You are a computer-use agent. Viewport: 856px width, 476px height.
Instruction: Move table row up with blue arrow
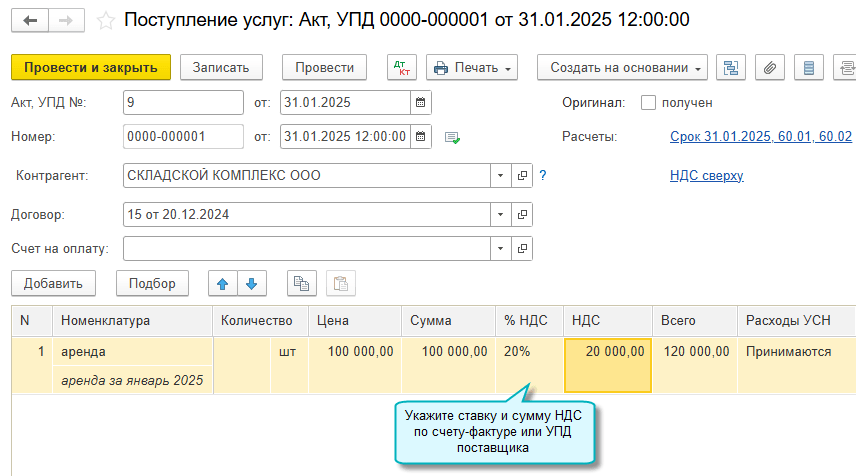tap(223, 284)
